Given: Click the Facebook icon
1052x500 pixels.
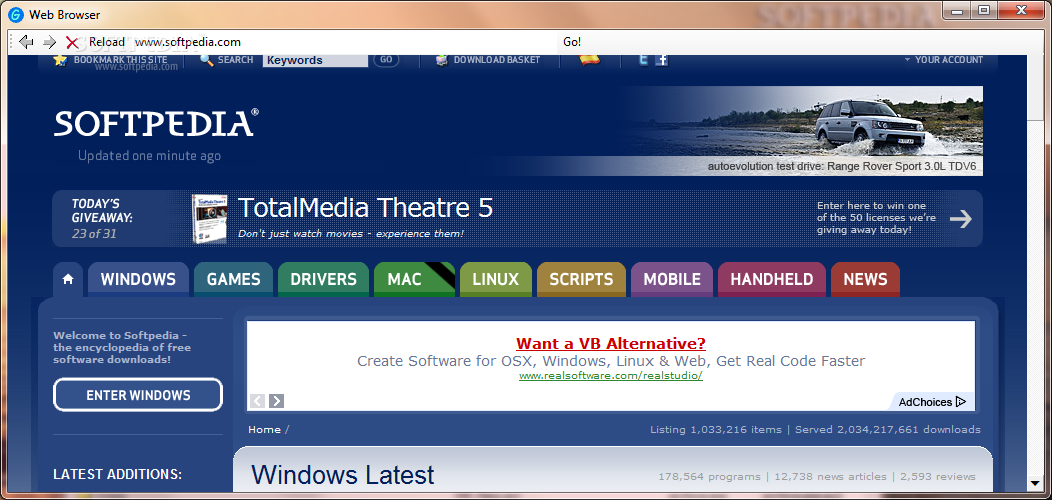Looking at the screenshot, I should (x=662, y=60).
